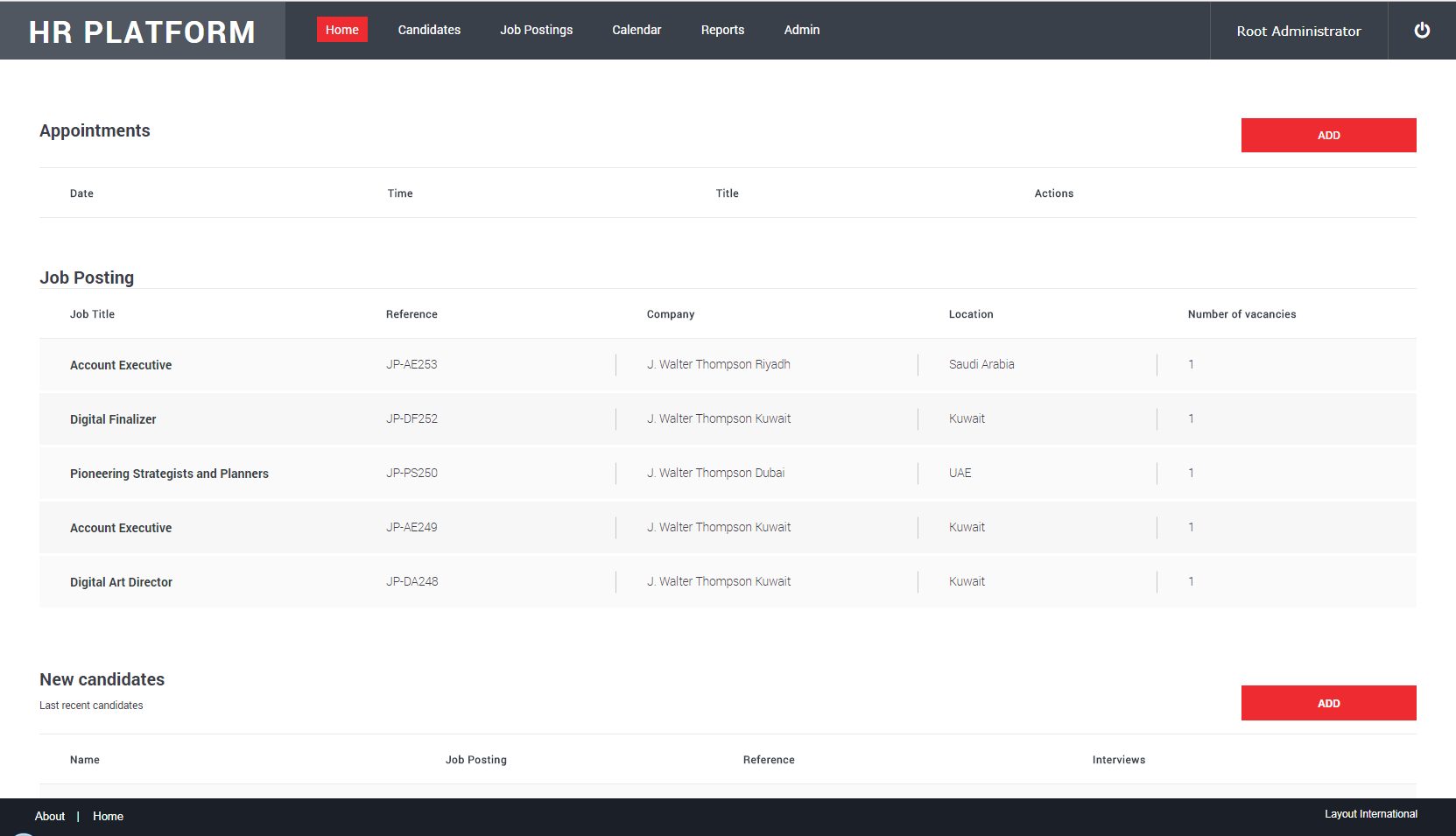Click Number of vacancies column header
This screenshot has height=836, width=1456.
[1242, 314]
